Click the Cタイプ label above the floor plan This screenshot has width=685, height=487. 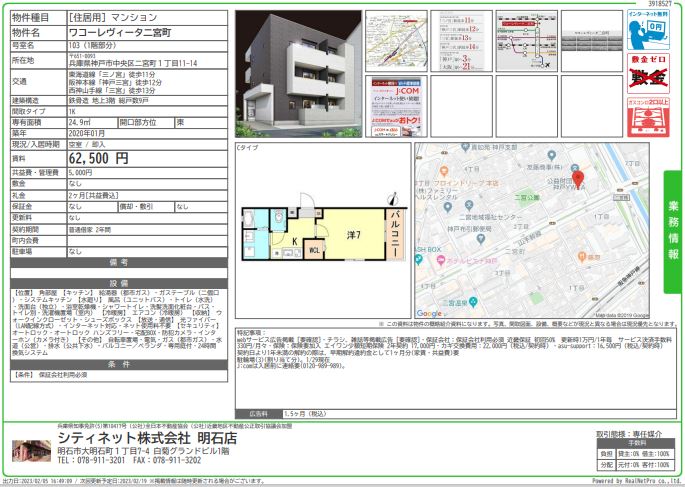[x=247, y=148]
